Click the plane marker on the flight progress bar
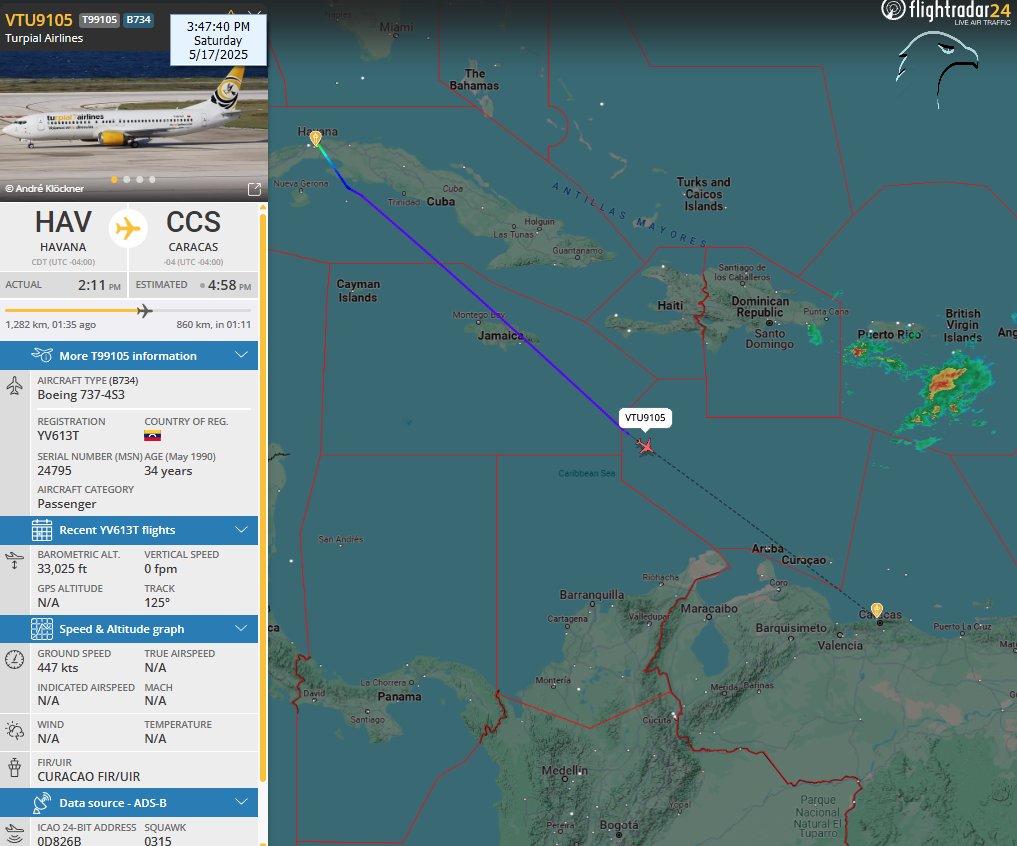Image resolution: width=1017 pixels, height=846 pixels. pos(145,311)
